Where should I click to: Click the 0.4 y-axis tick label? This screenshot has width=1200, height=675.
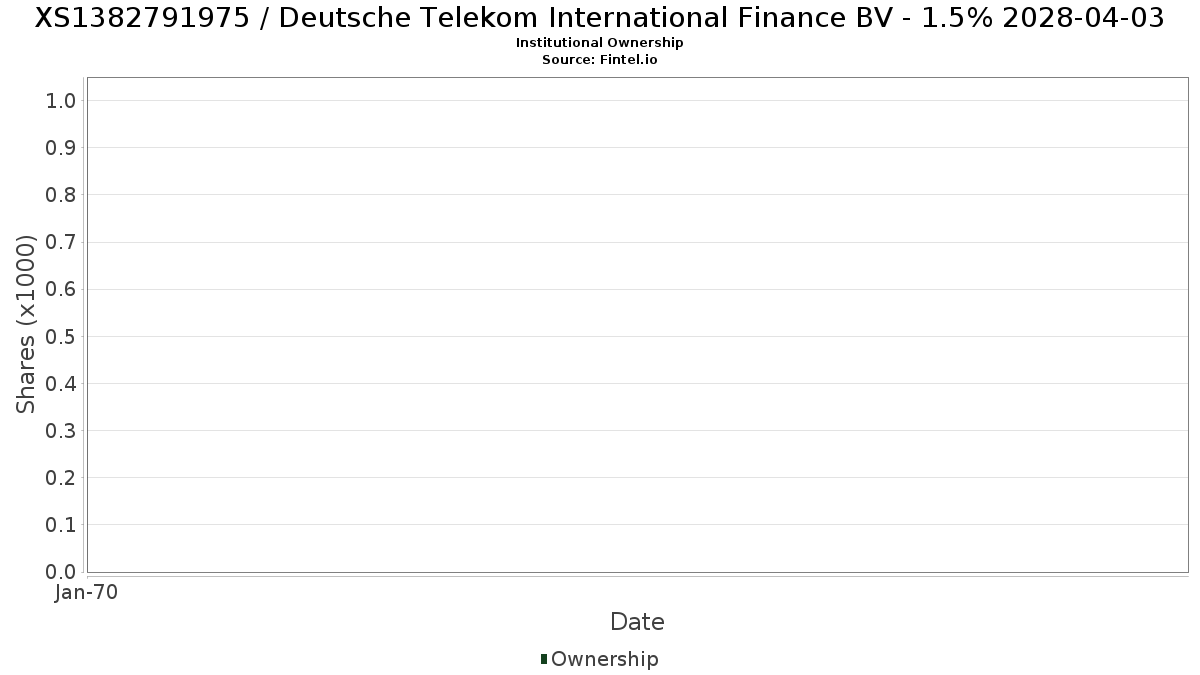point(61,384)
